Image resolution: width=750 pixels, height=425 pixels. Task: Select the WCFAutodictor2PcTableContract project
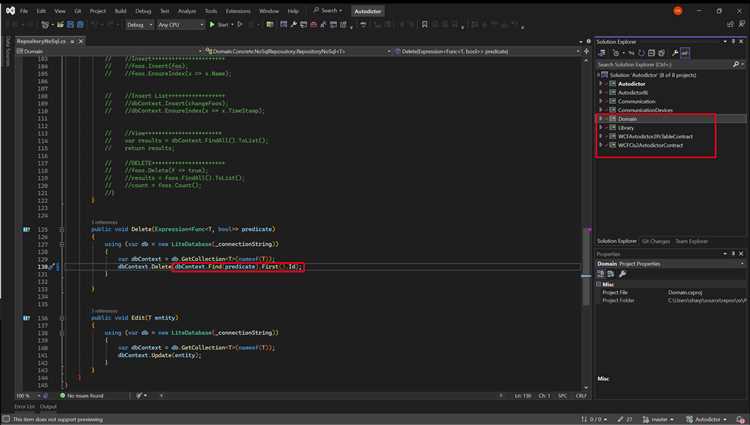(x=655, y=137)
